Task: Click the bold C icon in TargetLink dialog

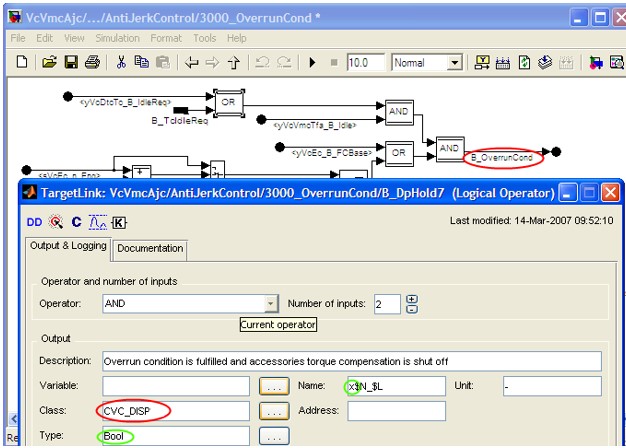Action: [76, 222]
